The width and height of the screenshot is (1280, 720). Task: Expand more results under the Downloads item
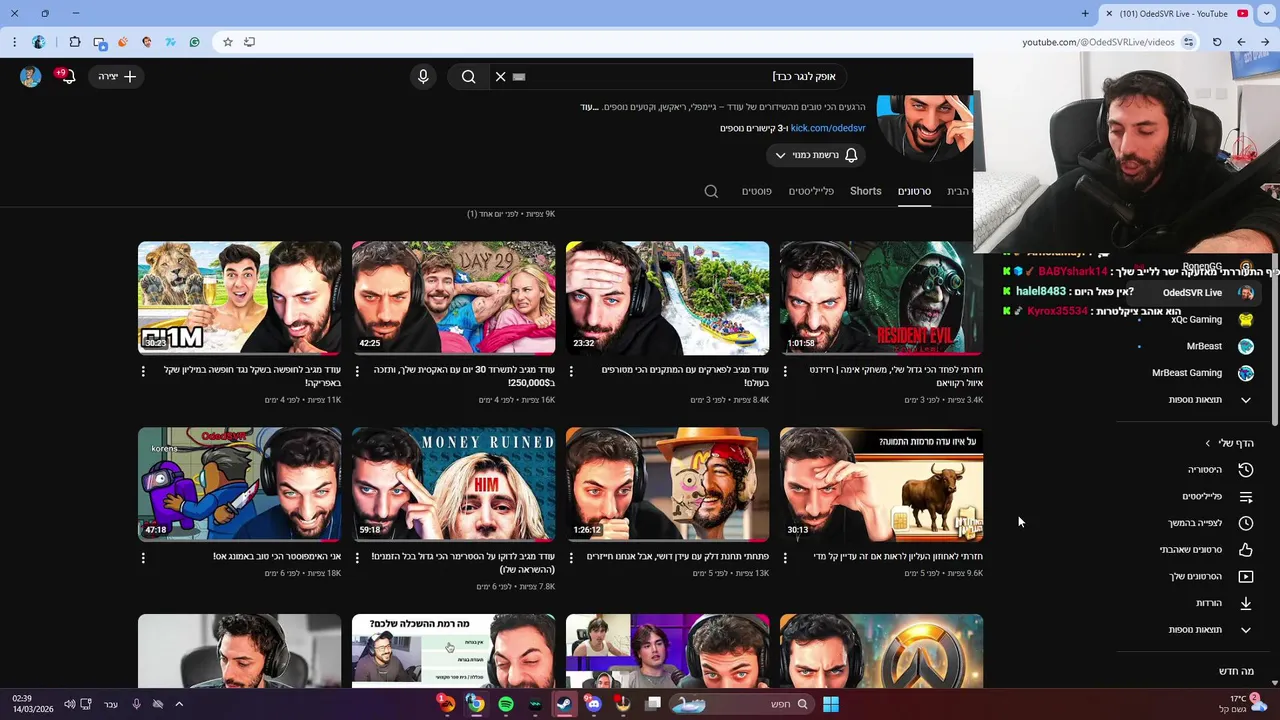pyautogui.click(x=1196, y=630)
